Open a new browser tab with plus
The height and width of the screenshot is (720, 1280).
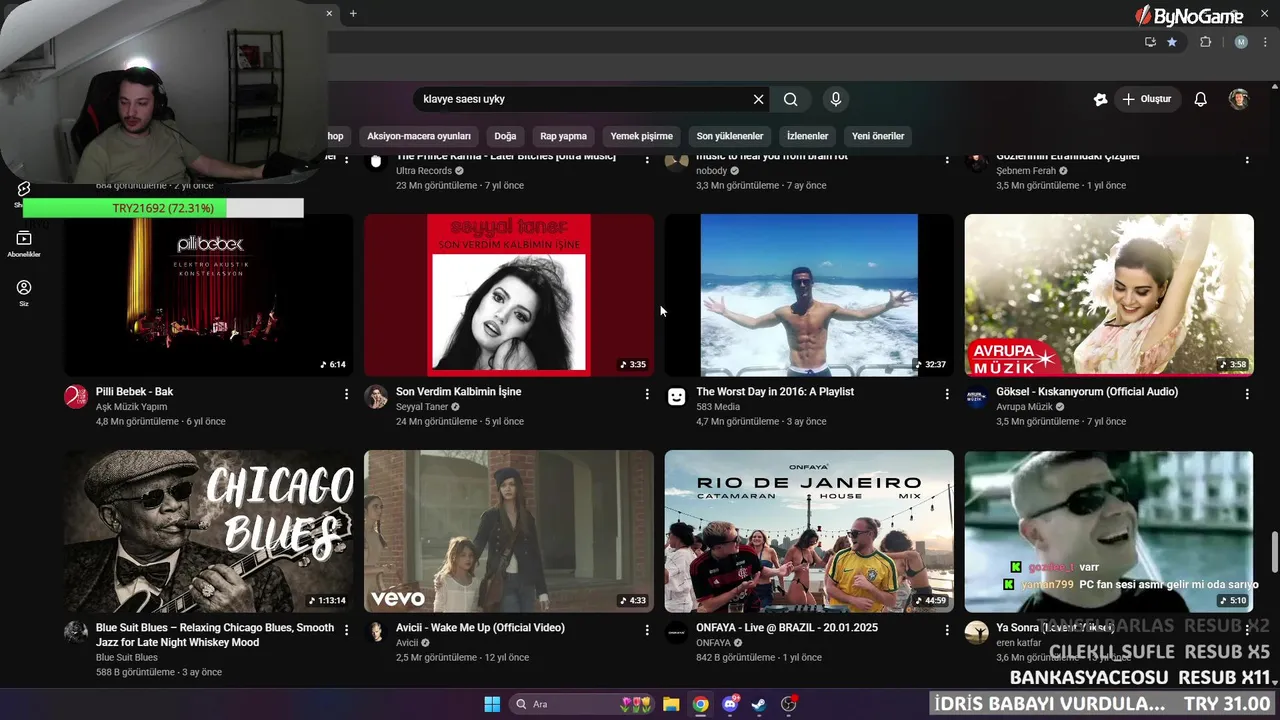click(353, 13)
